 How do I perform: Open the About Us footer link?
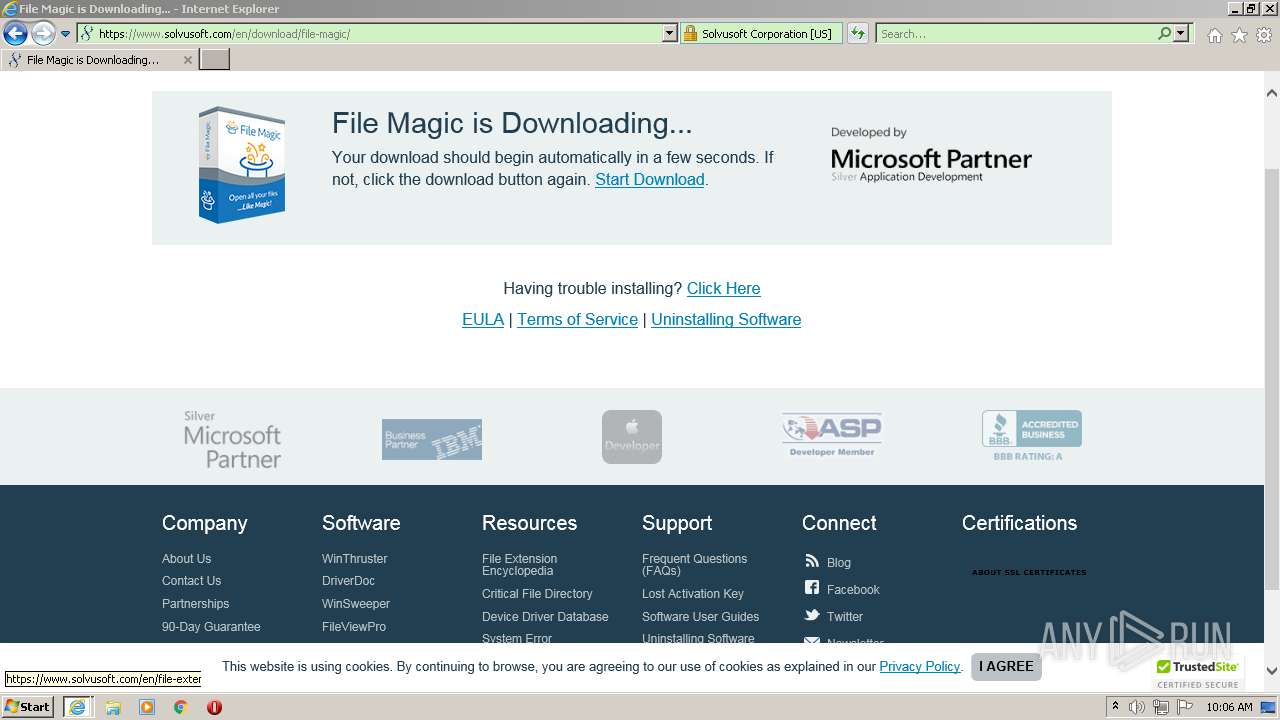coord(186,559)
